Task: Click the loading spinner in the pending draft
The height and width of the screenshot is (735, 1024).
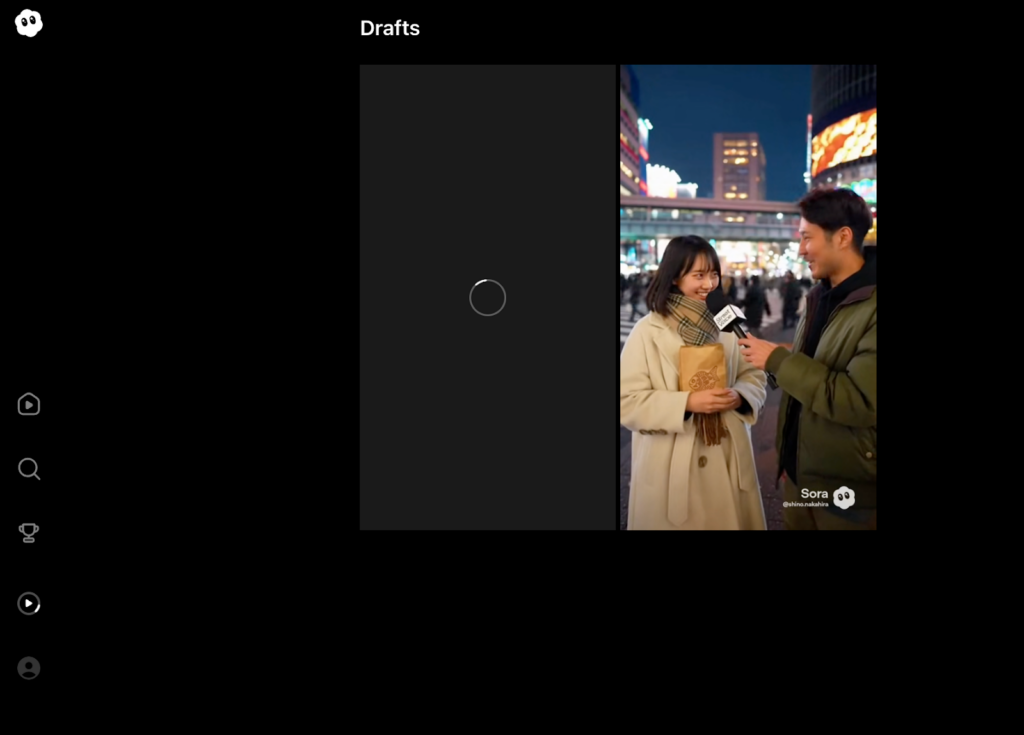Action: click(488, 297)
